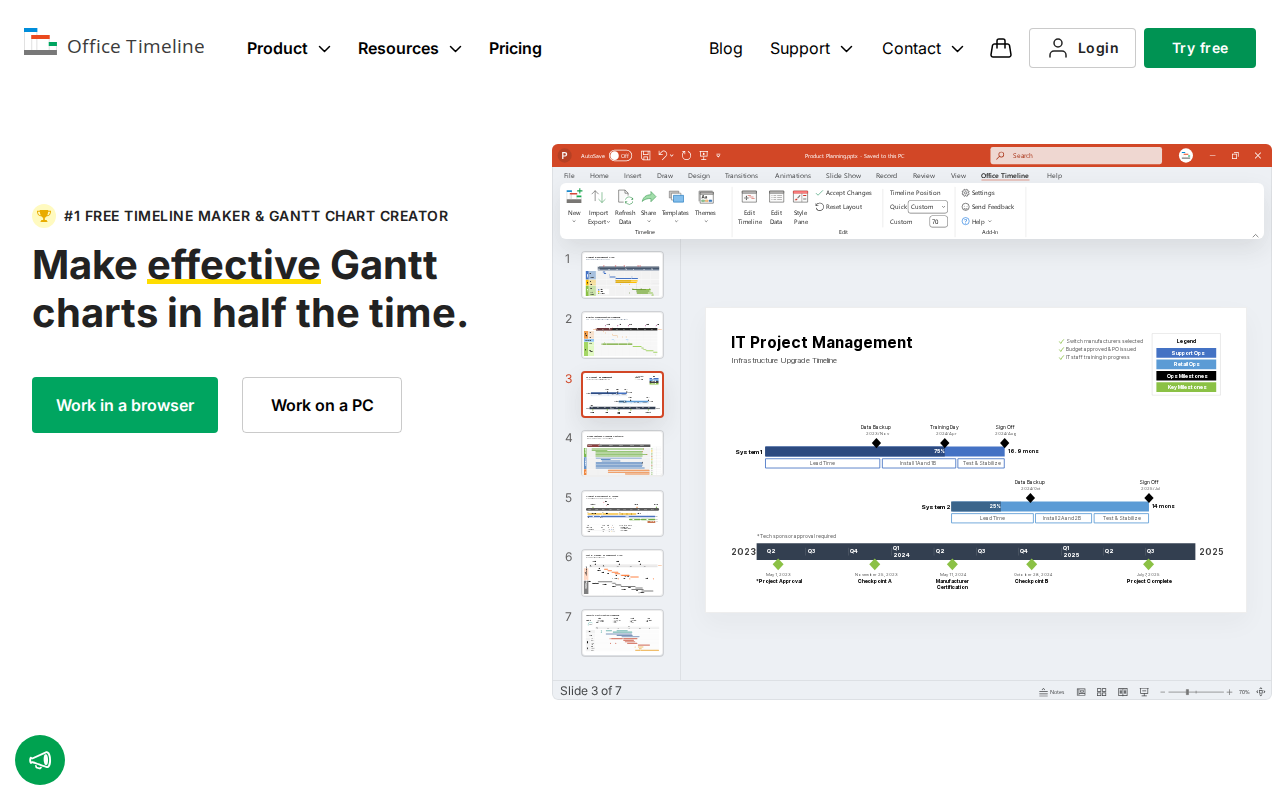Expand the Help dropdown in Add-In group

point(975,221)
